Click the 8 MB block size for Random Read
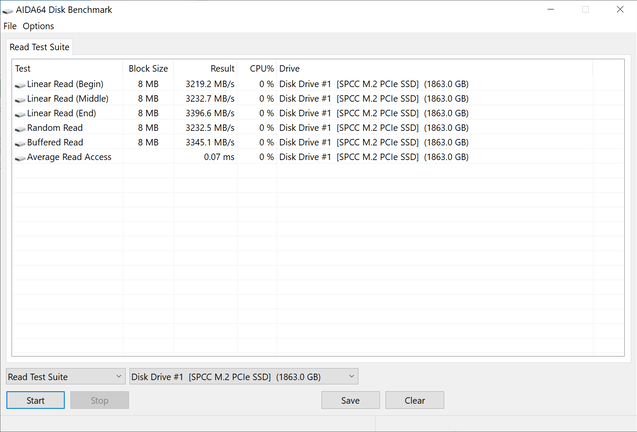This screenshot has width=637, height=432. pos(148,128)
